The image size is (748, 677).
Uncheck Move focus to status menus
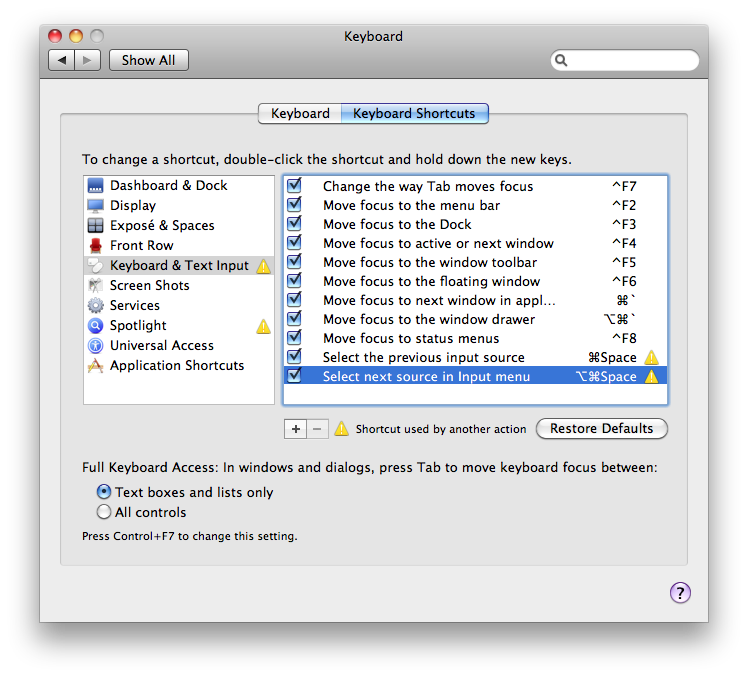294,337
